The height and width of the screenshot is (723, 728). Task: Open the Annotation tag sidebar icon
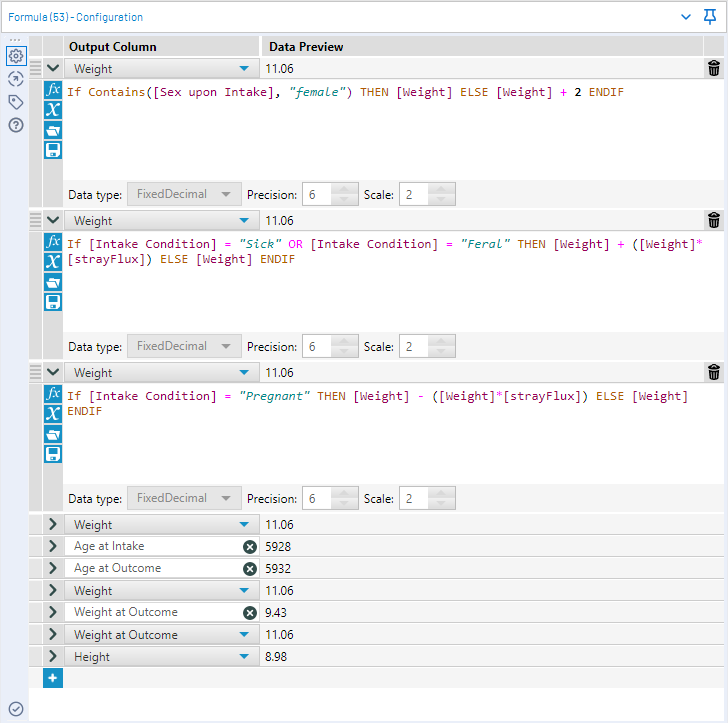(16, 102)
